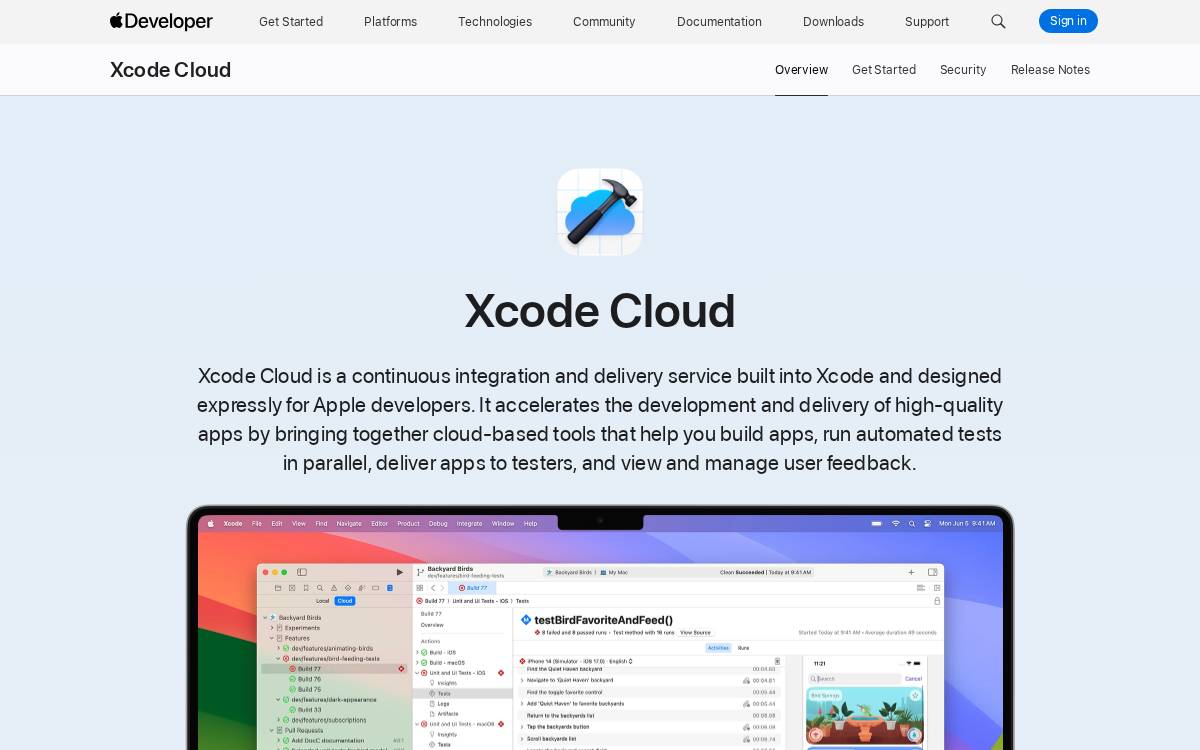Select the issue navigator warning icon in pictured Xcode
The height and width of the screenshot is (750, 1200).
[x=334, y=588]
